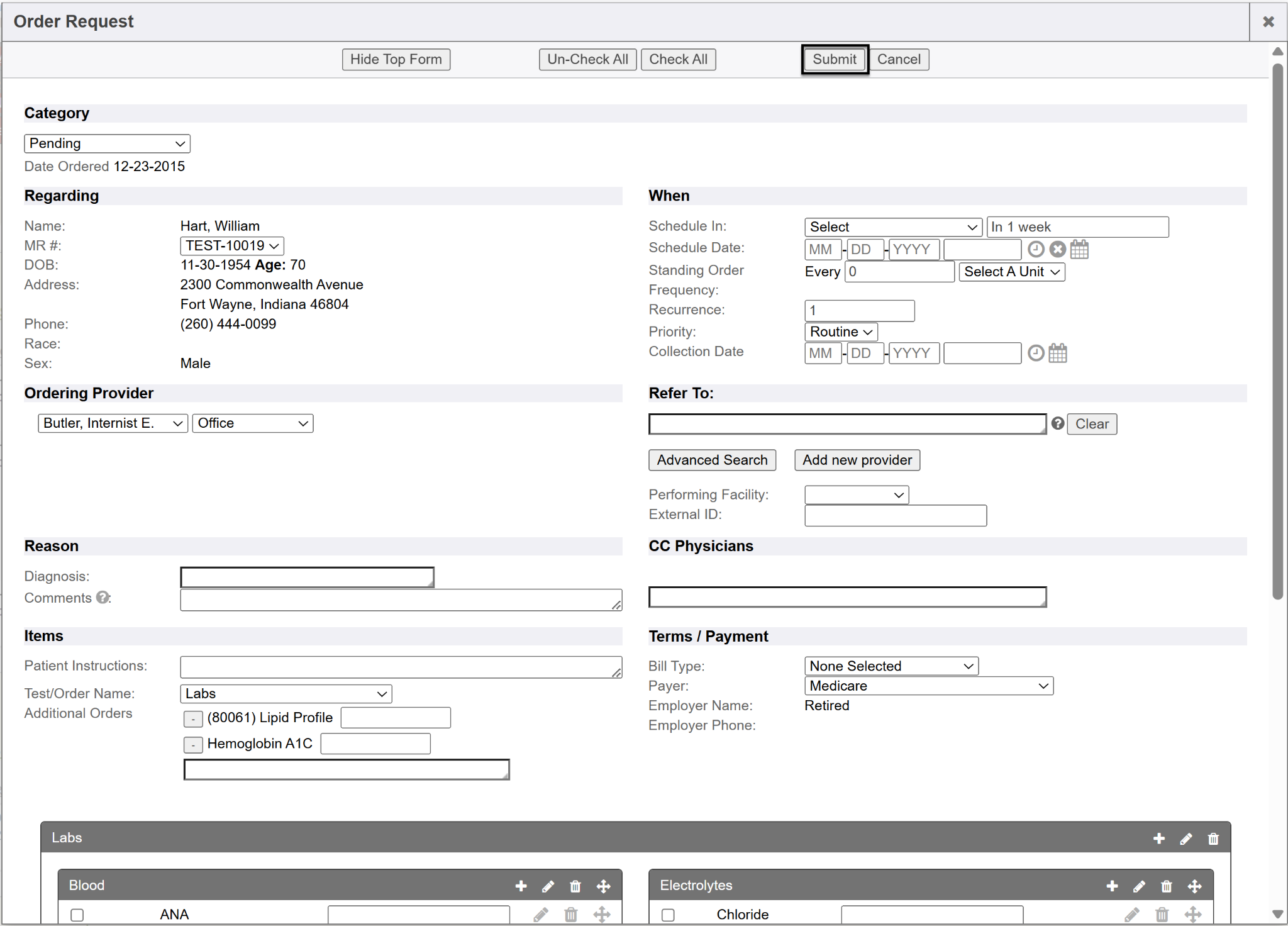Remove Lipid Profile with minus button

[x=193, y=718]
